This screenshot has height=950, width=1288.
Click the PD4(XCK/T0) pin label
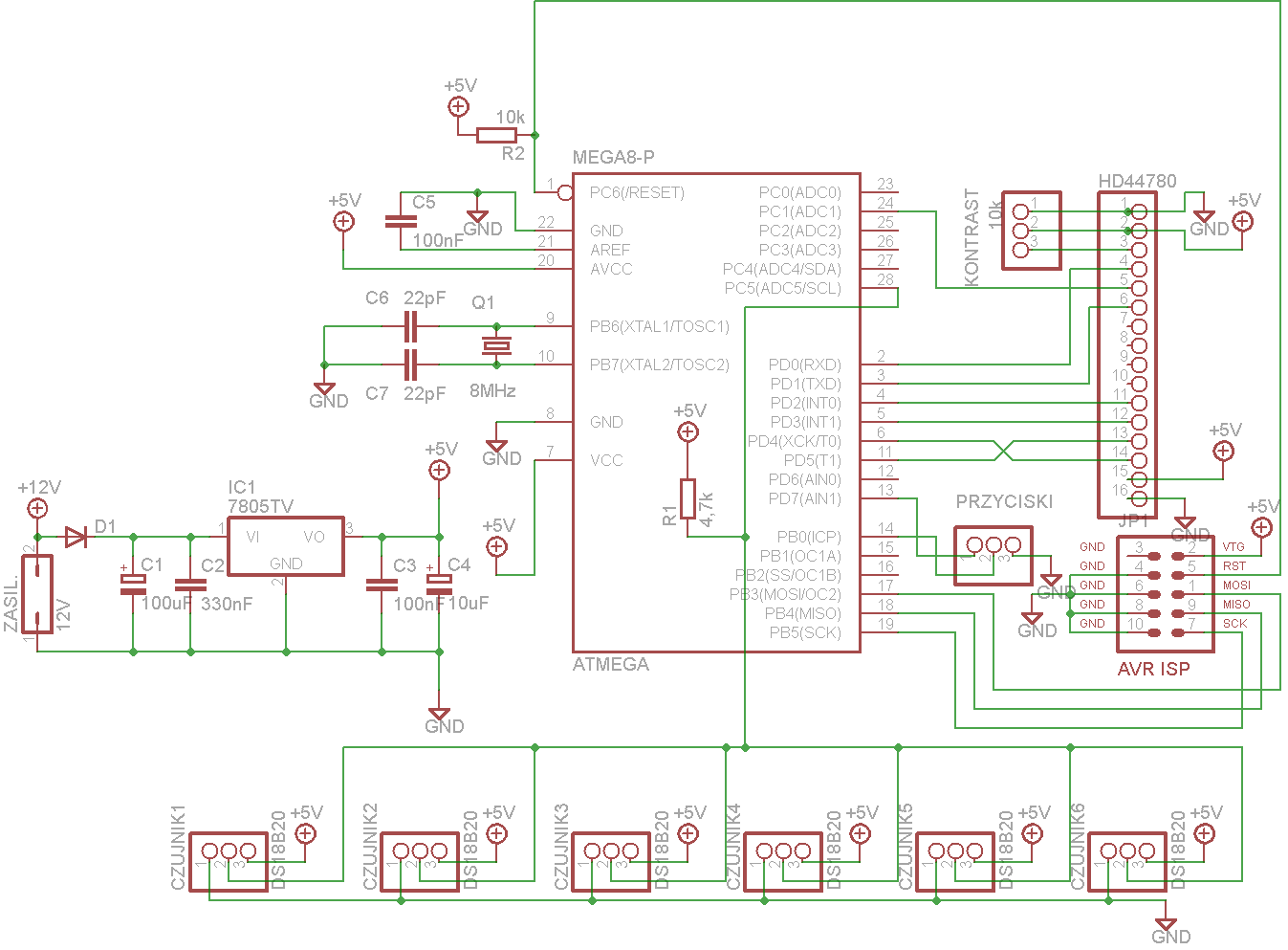795,441
